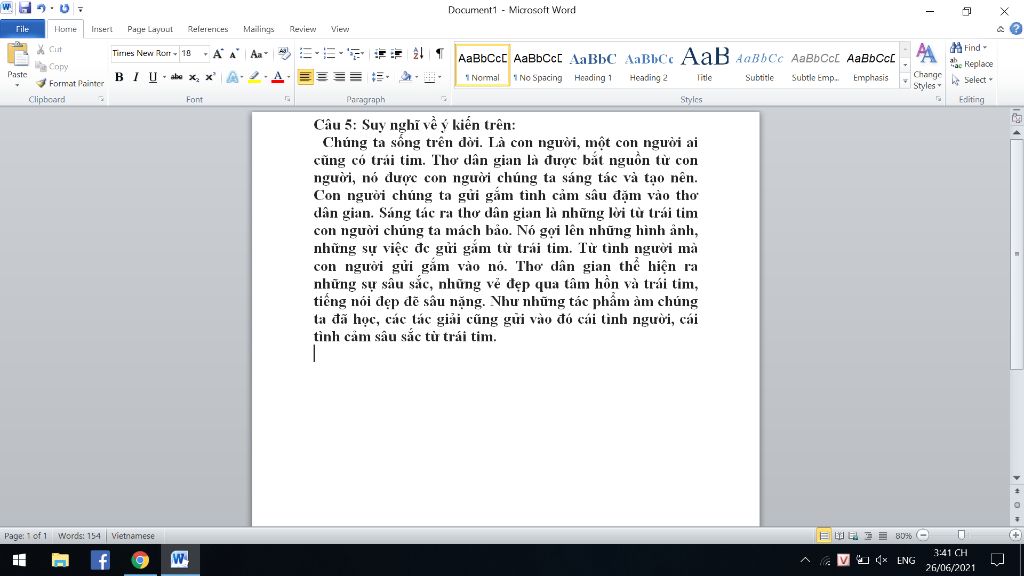Click the Words: 154 status bar counter

click(79, 536)
